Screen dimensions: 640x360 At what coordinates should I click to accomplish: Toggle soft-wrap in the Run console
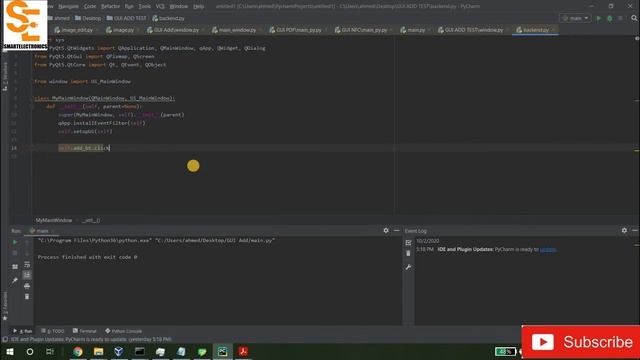pyautogui.click(x=27, y=264)
